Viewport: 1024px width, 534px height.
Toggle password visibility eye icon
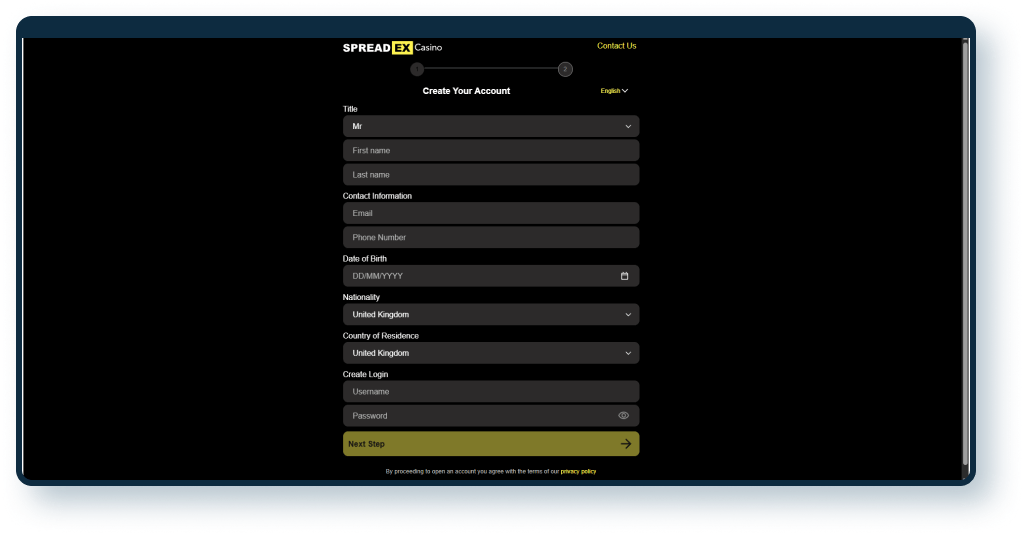point(624,416)
